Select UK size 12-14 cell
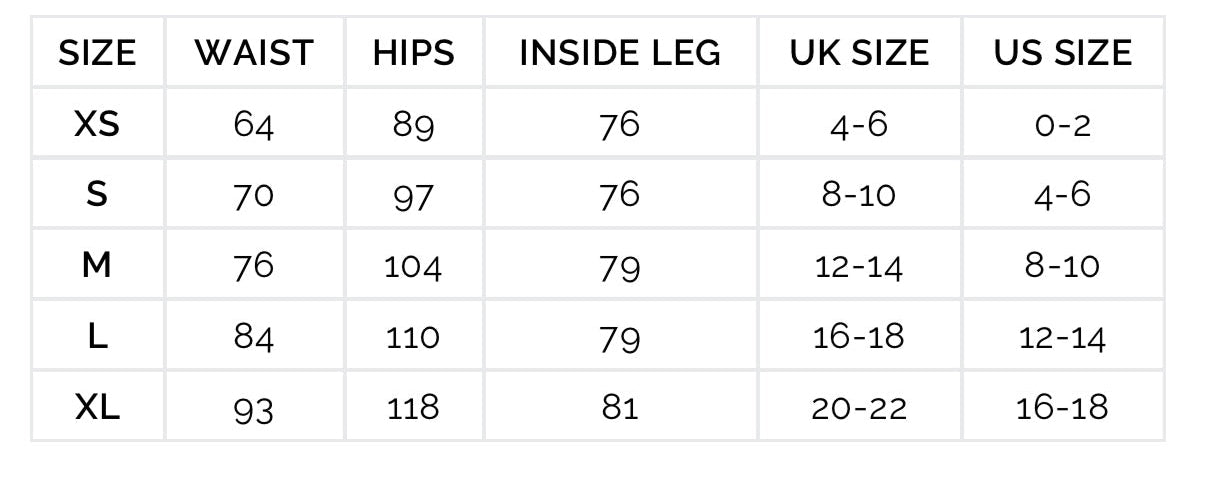1206x482 pixels. pos(859,267)
